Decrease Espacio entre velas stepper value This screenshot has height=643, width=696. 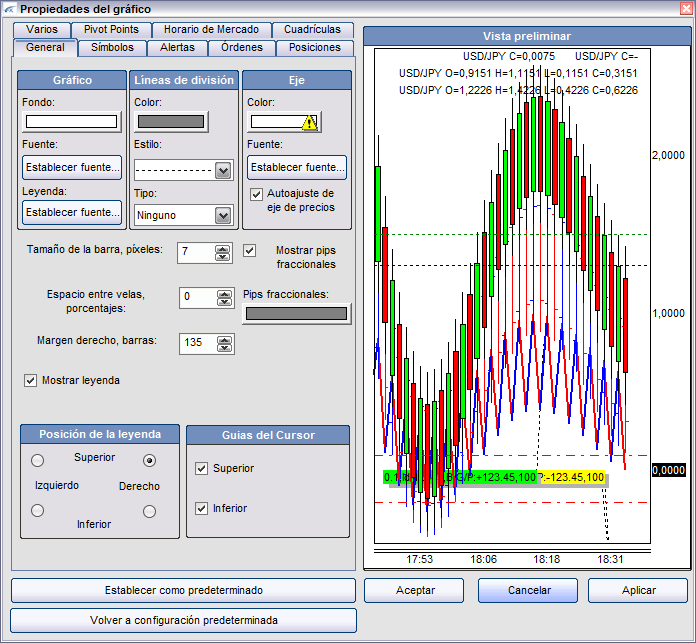(x=225, y=302)
